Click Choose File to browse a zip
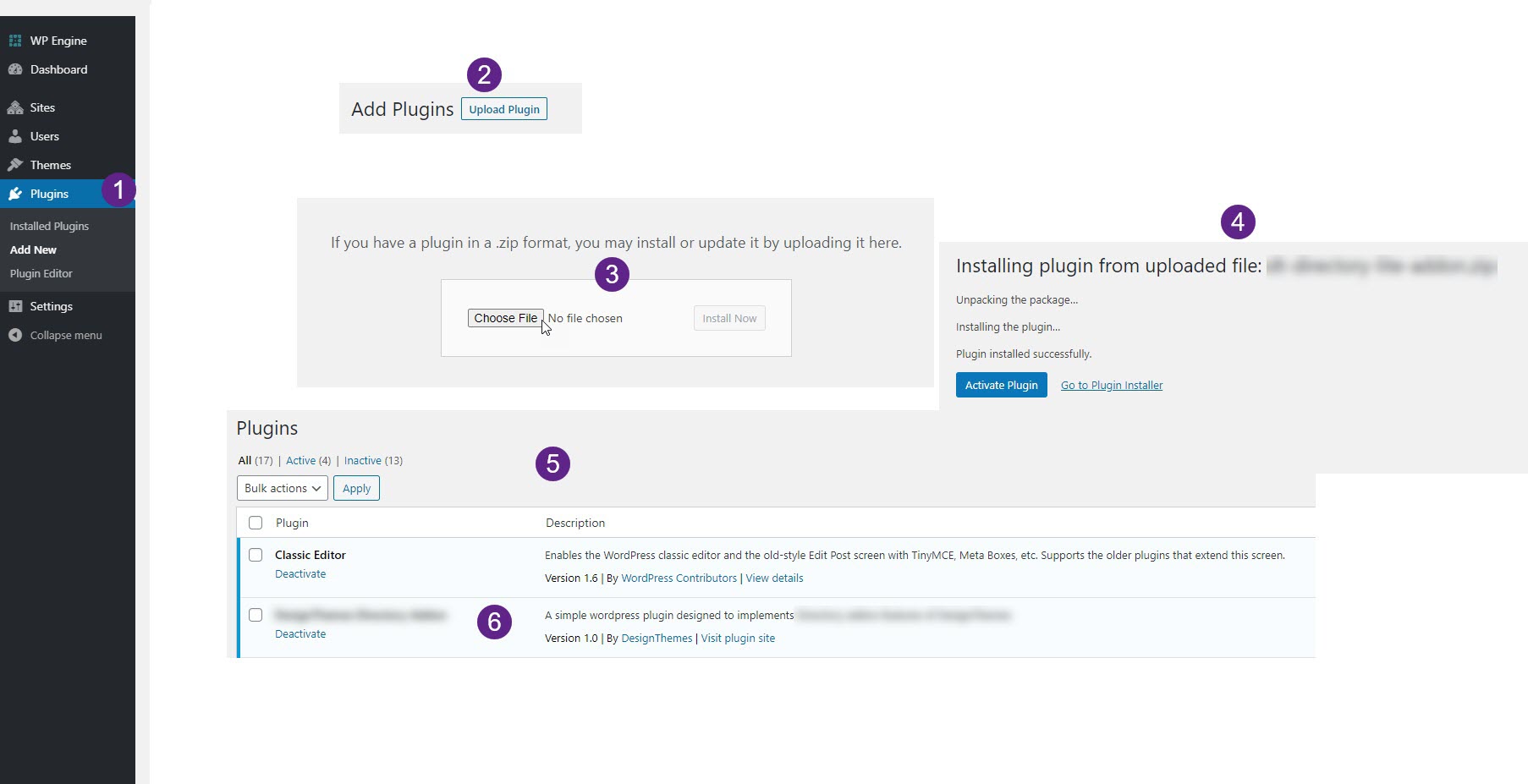 pyautogui.click(x=505, y=318)
